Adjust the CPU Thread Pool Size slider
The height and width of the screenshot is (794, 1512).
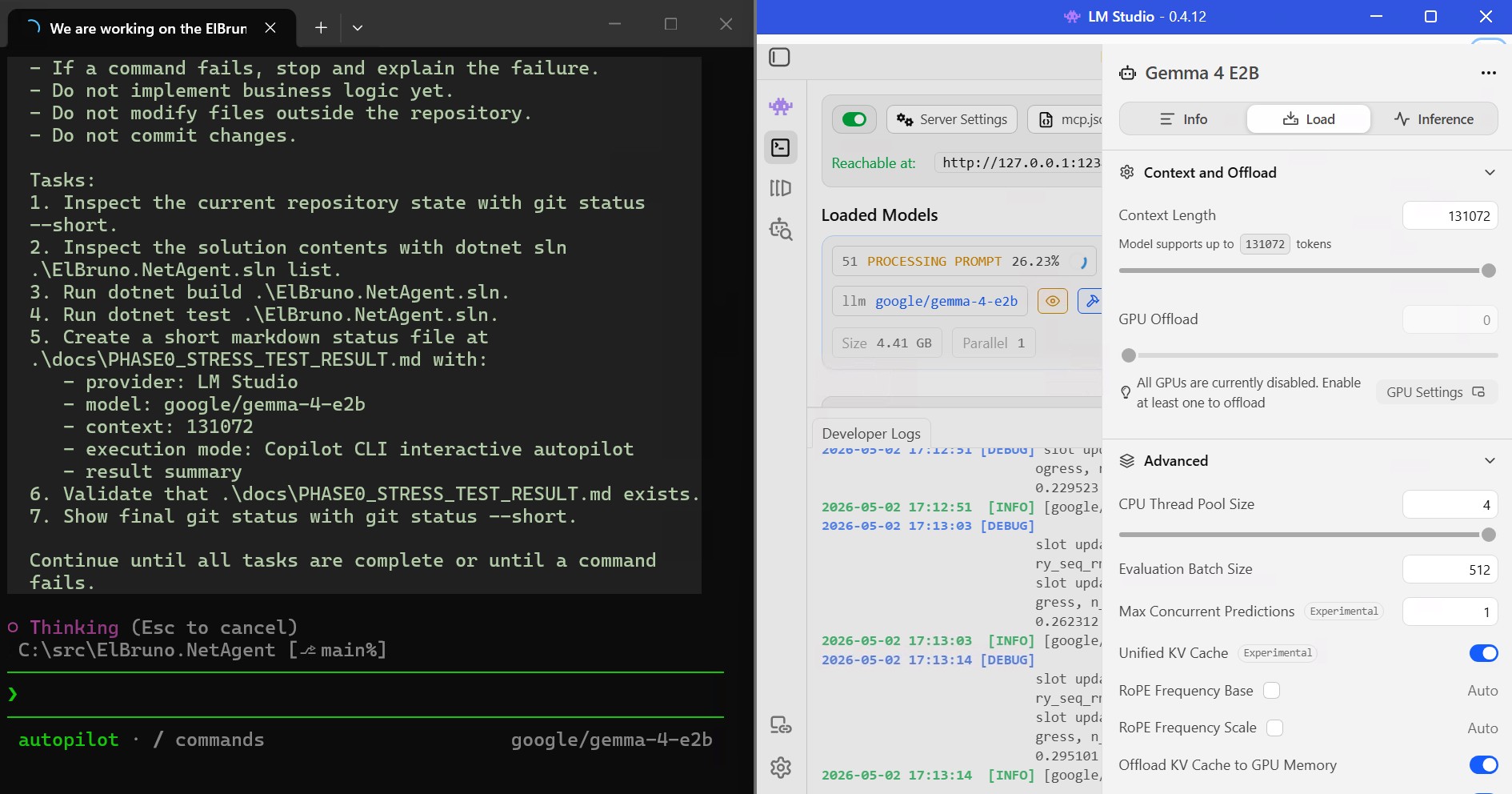pos(1488,535)
